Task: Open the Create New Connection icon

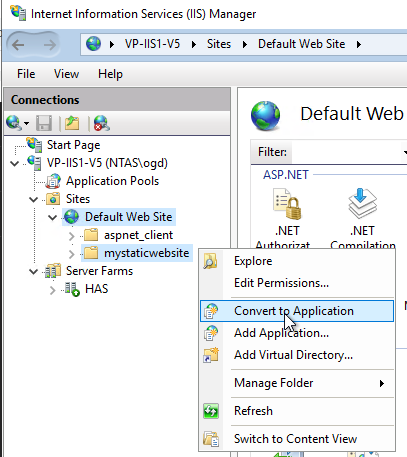Action: point(13,123)
